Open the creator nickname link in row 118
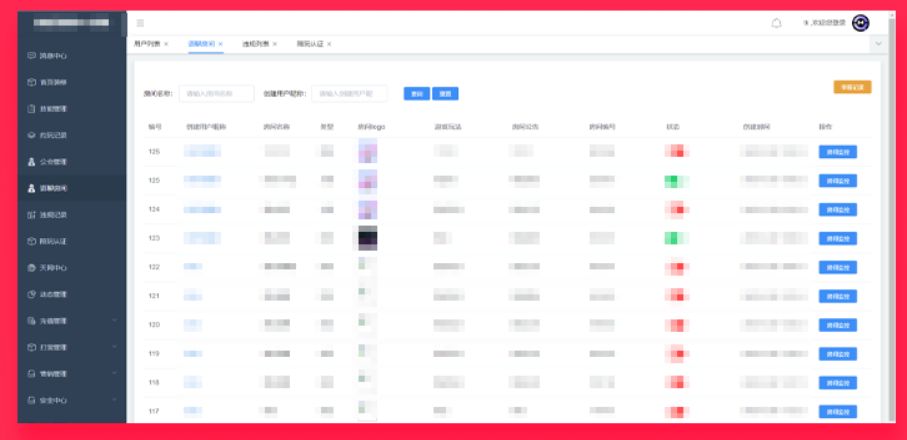The image size is (907, 440). [193, 383]
